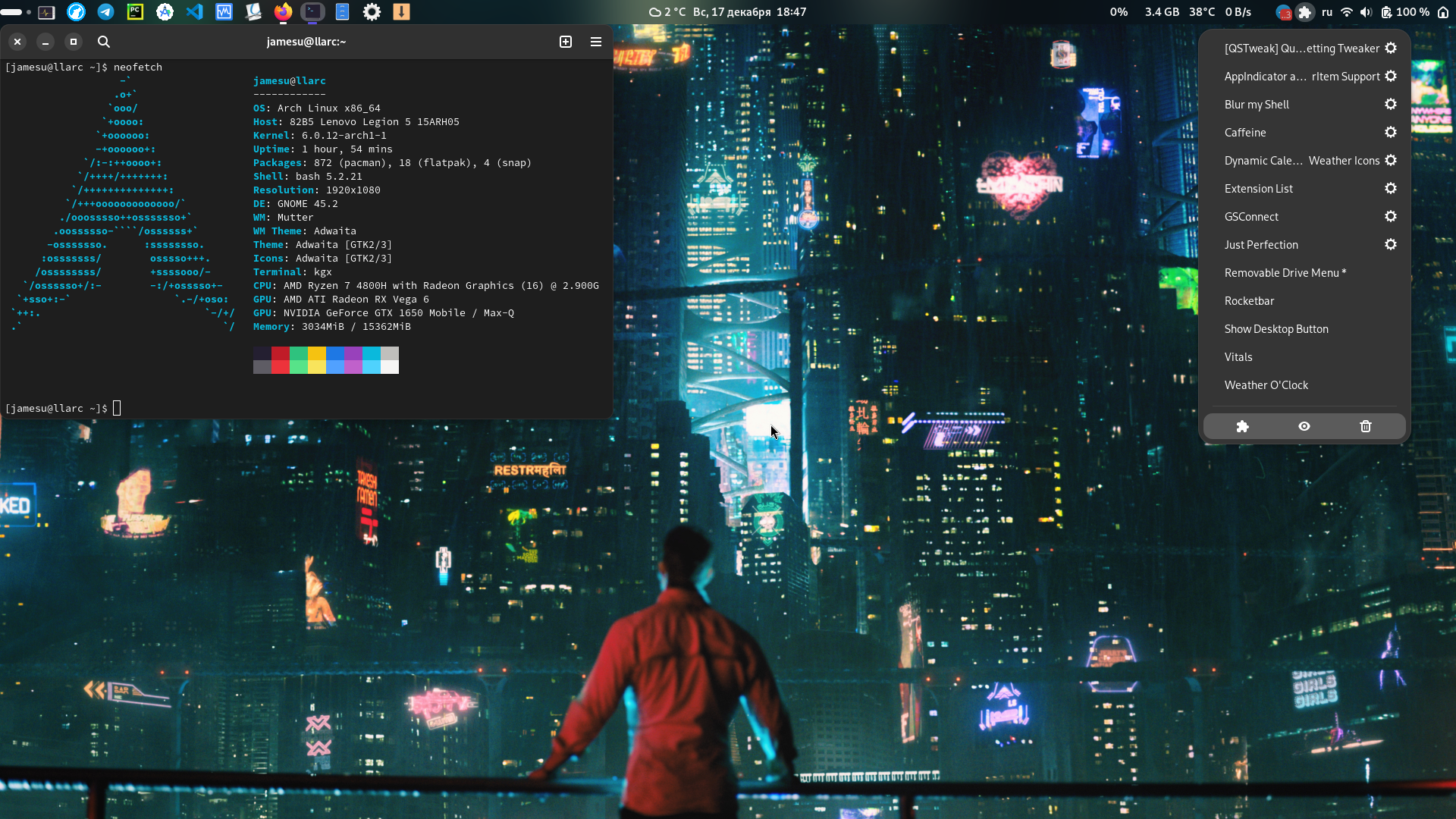Open settings gear for AppIndicator Support
Viewport: 1456px width, 819px height.
pos(1391,76)
